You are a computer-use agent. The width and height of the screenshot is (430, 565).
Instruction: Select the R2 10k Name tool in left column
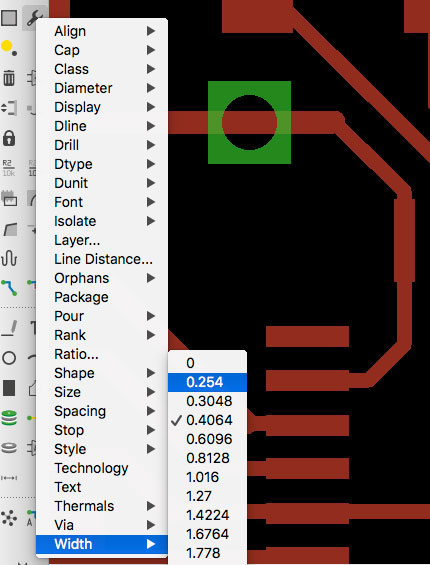[x=8, y=168]
